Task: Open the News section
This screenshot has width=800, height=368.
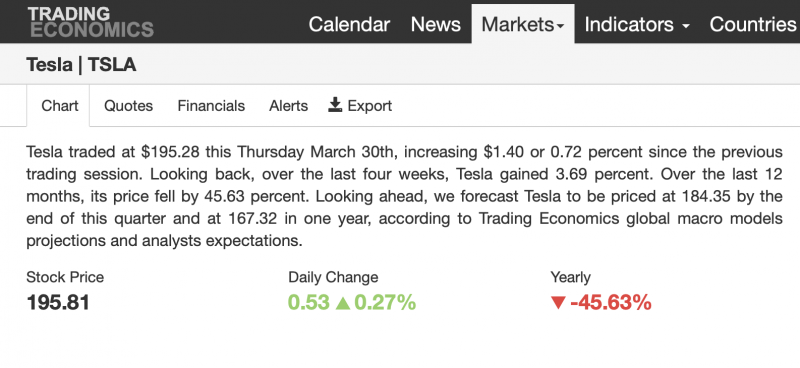Action: click(x=435, y=24)
